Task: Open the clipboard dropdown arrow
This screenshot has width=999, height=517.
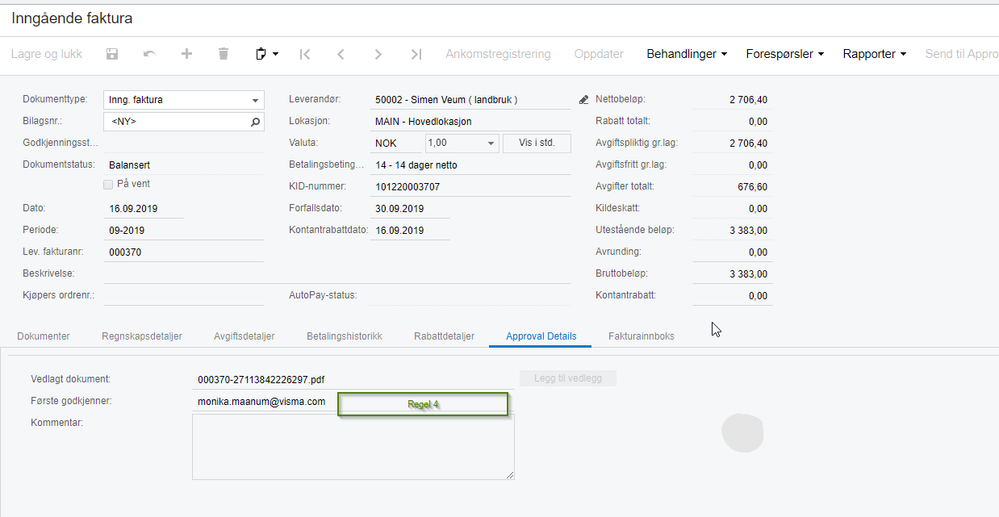Action: [x=276, y=54]
